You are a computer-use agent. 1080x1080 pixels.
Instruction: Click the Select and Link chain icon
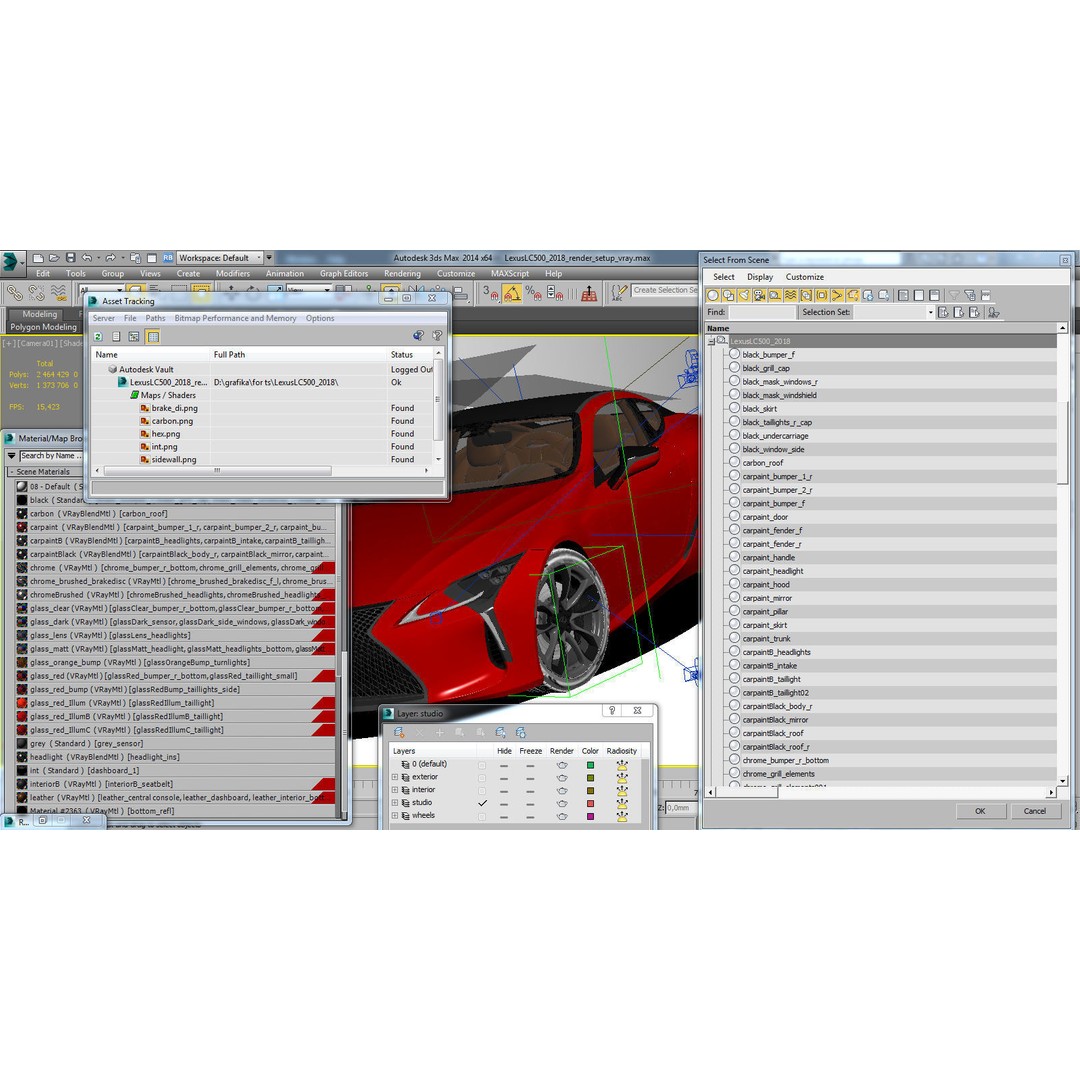tap(14, 293)
